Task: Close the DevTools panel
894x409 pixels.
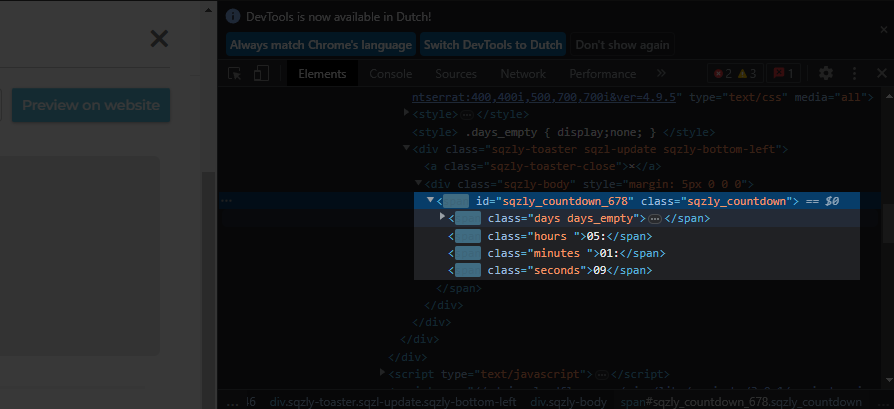Action: point(881,73)
